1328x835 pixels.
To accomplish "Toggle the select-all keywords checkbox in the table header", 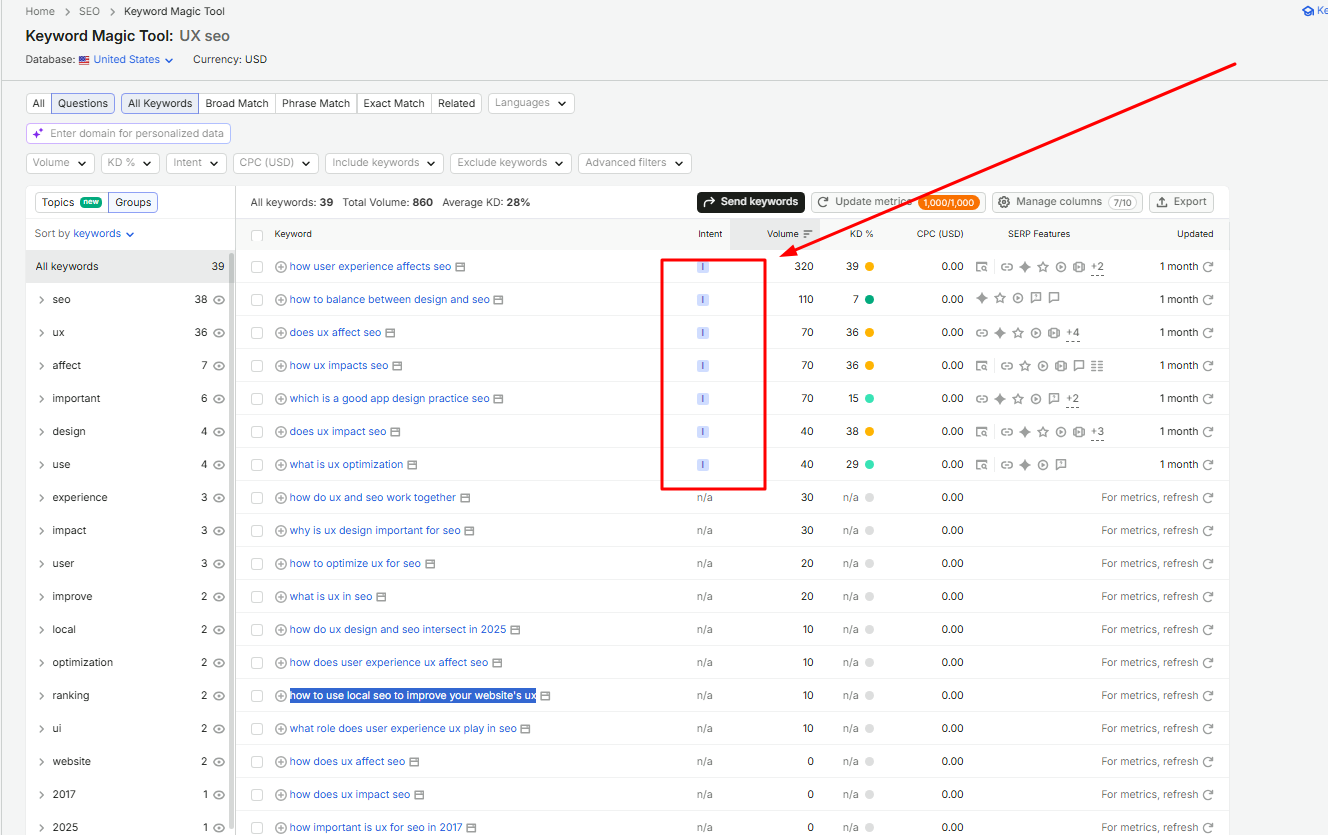I will 257,235.
